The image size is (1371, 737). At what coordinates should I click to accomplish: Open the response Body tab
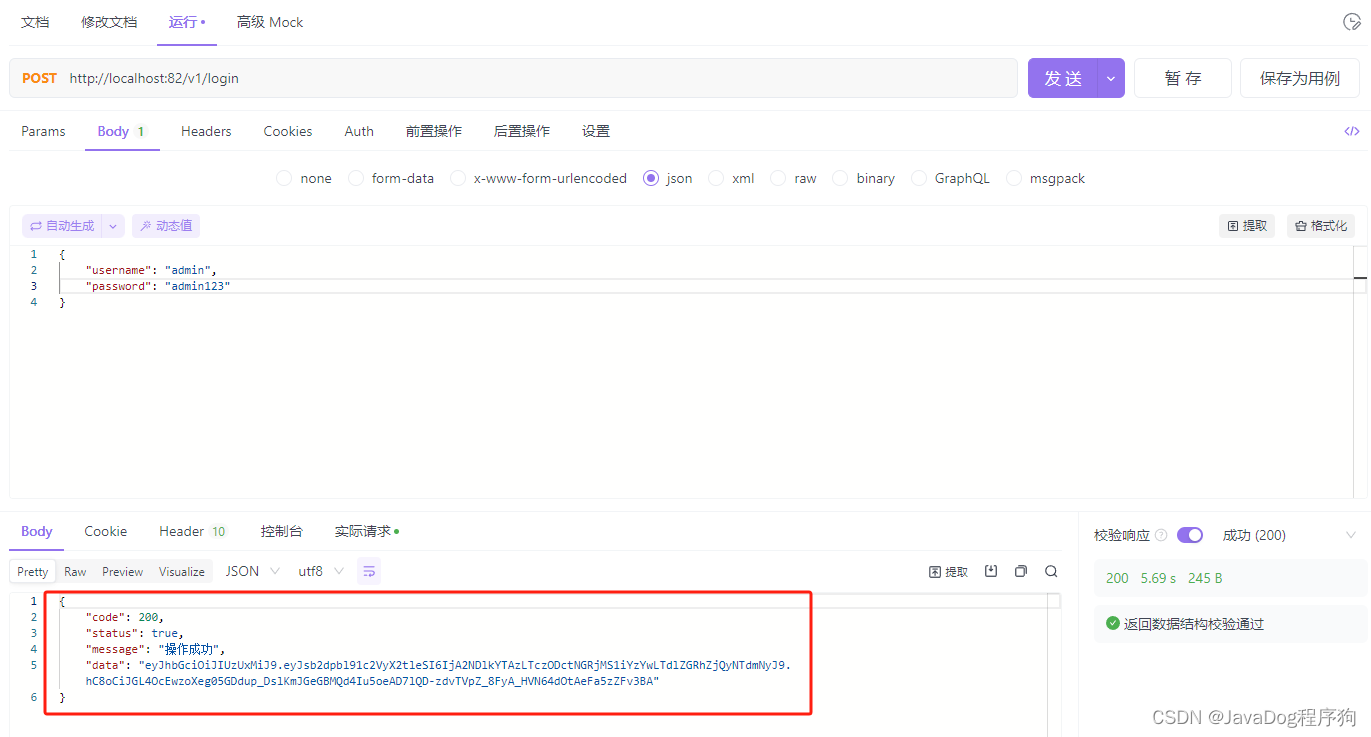[x=37, y=531]
